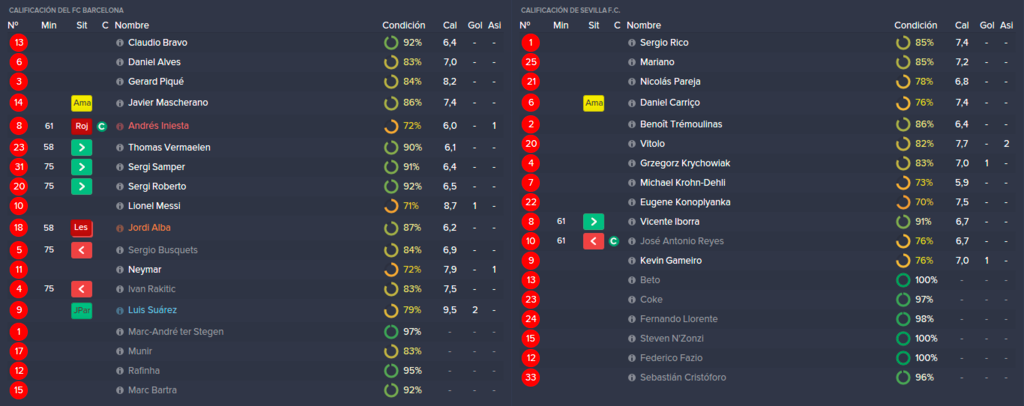Click Sergio Busquets' red substituted-off arrow icon
The height and width of the screenshot is (406, 1024).
click(82, 251)
